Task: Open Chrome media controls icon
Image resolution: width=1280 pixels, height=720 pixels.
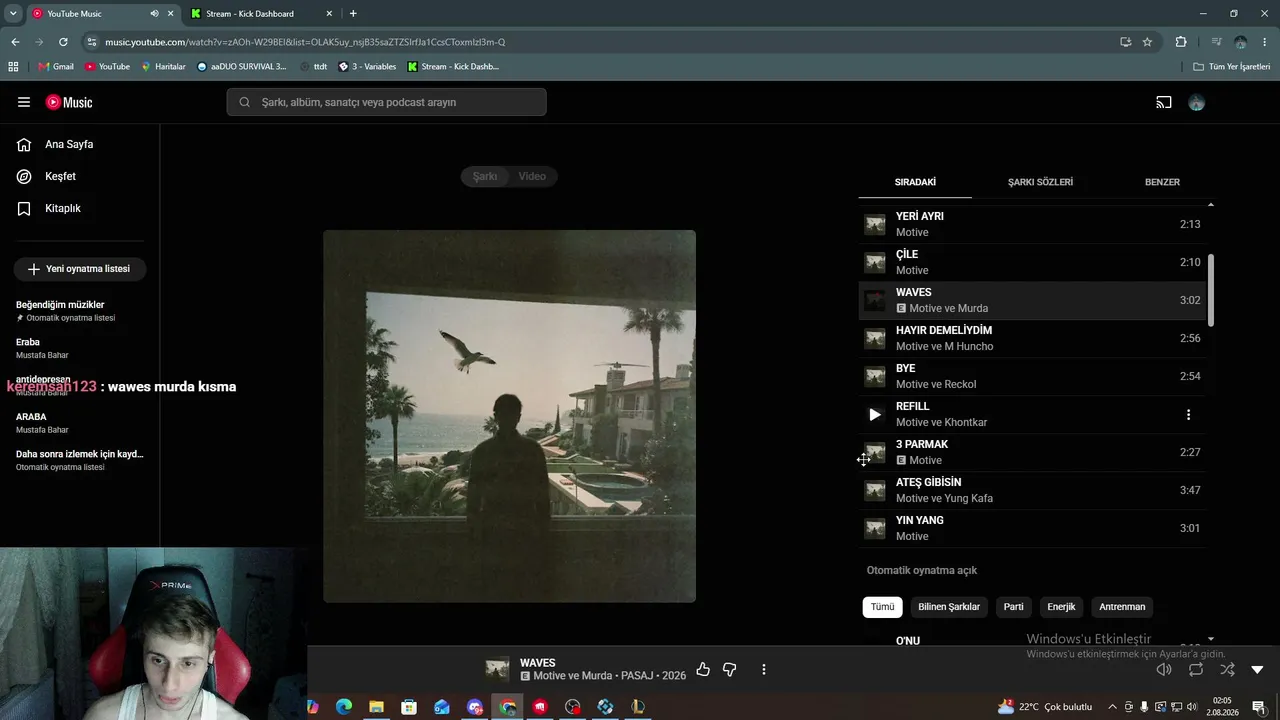Action: [1216, 42]
